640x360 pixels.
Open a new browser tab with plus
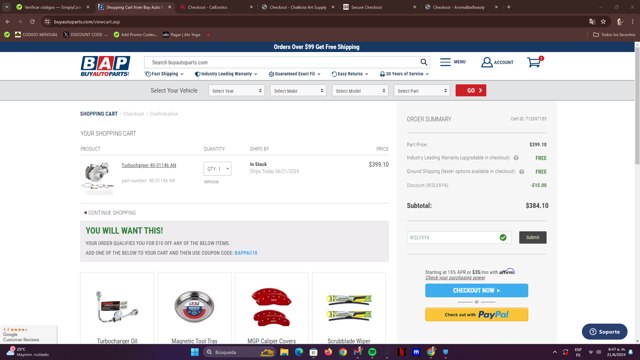tap(508, 7)
